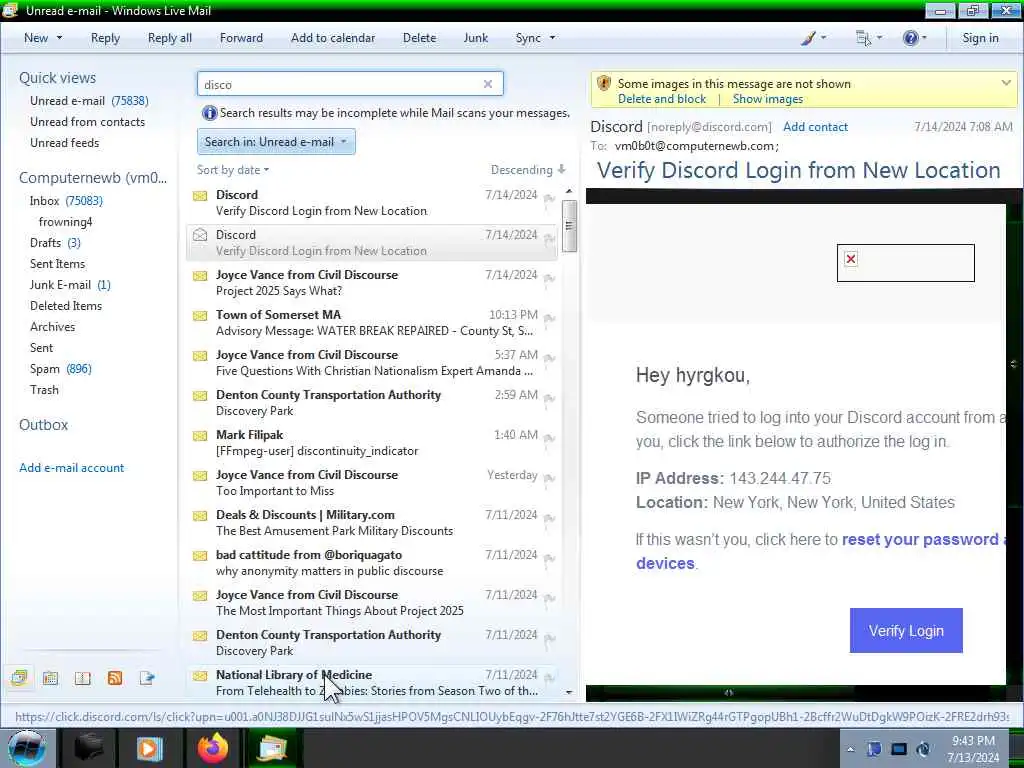
Task: Click the broken image placeholder in email
Action: 905,263
